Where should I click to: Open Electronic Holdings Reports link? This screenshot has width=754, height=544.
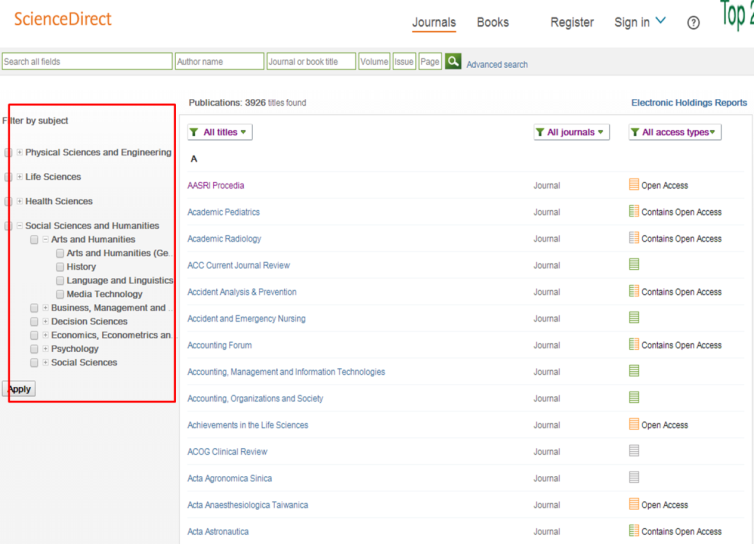[x=689, y=102]
